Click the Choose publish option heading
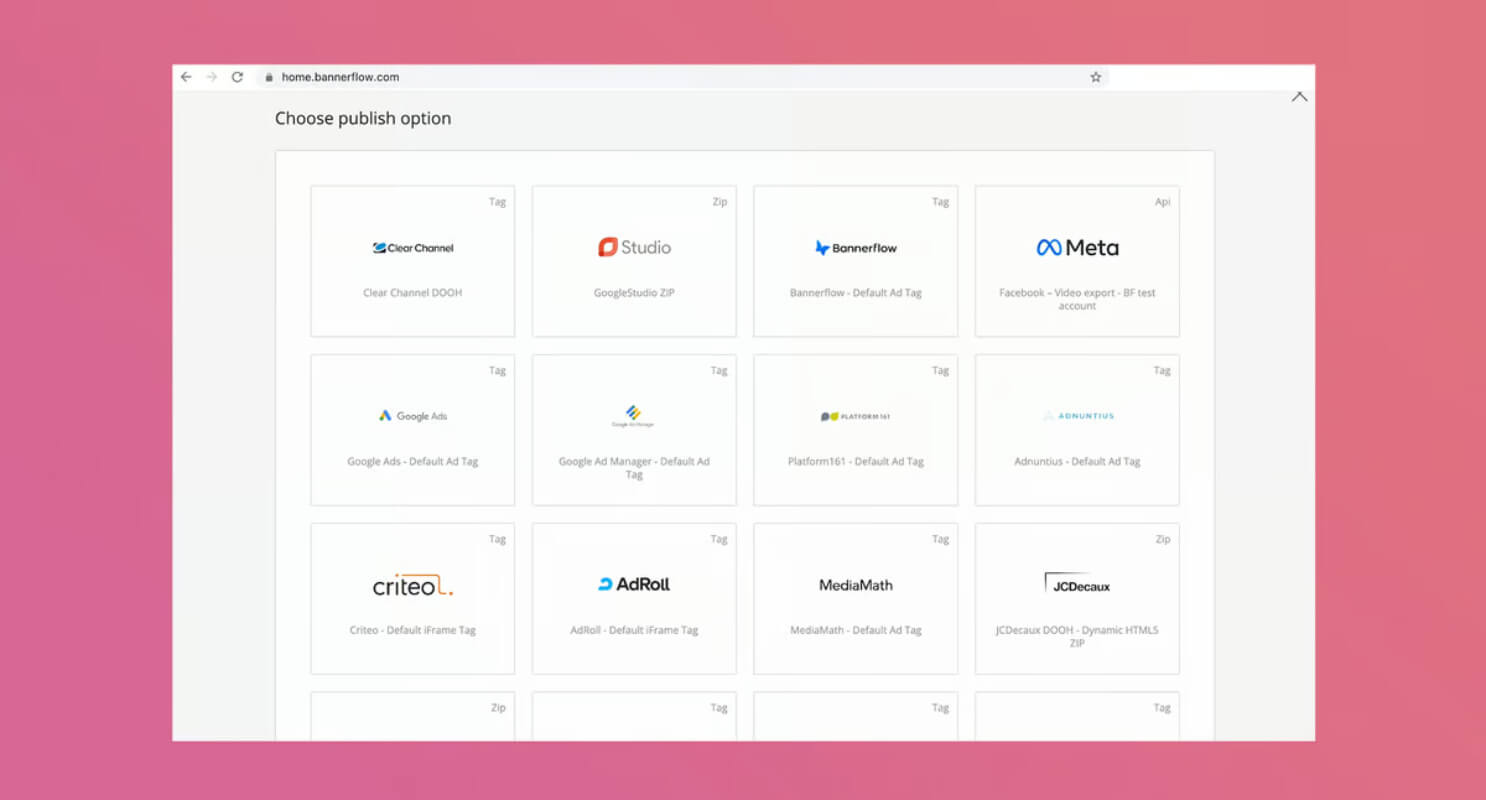Screen dimensions: 1486x800 point(363,118)
